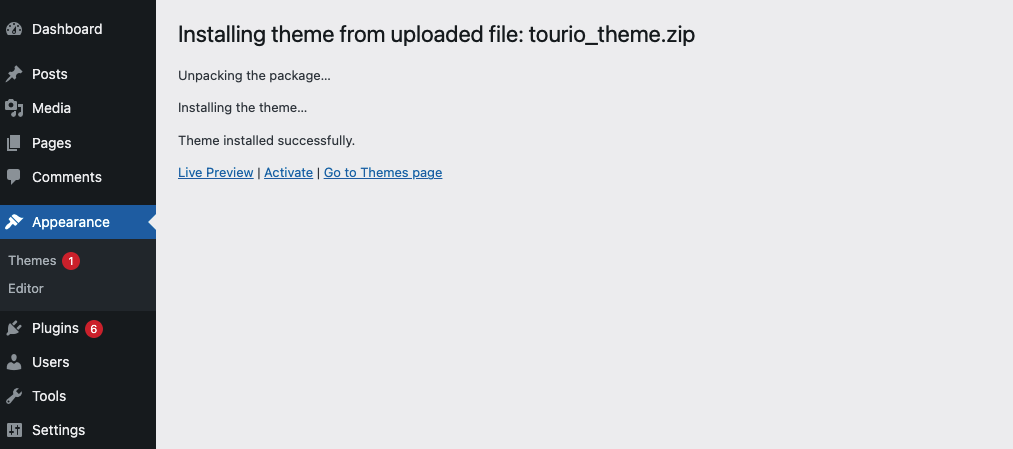Go to the Media menu label

(51, 108)
